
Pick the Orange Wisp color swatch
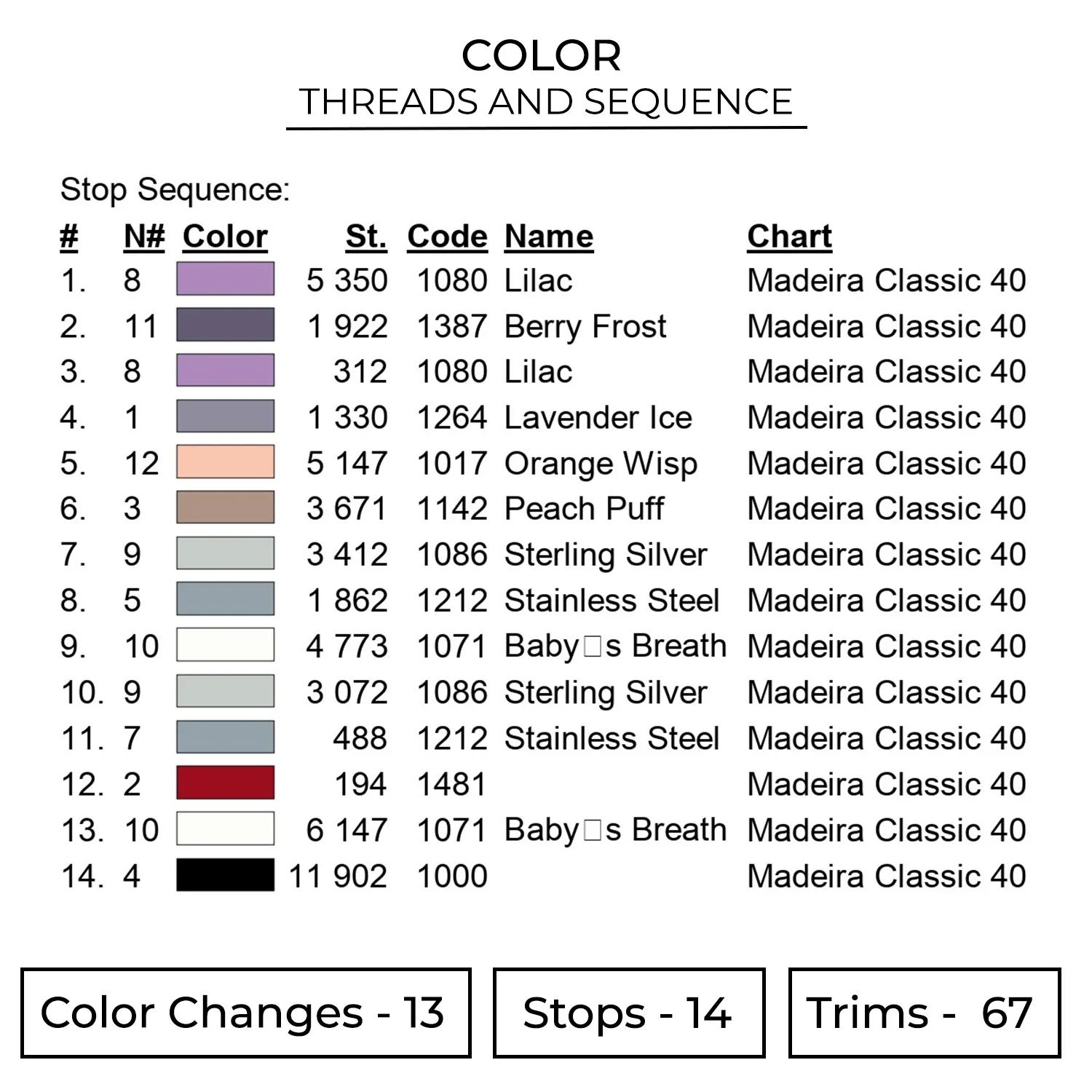click(x=226, y=463)
